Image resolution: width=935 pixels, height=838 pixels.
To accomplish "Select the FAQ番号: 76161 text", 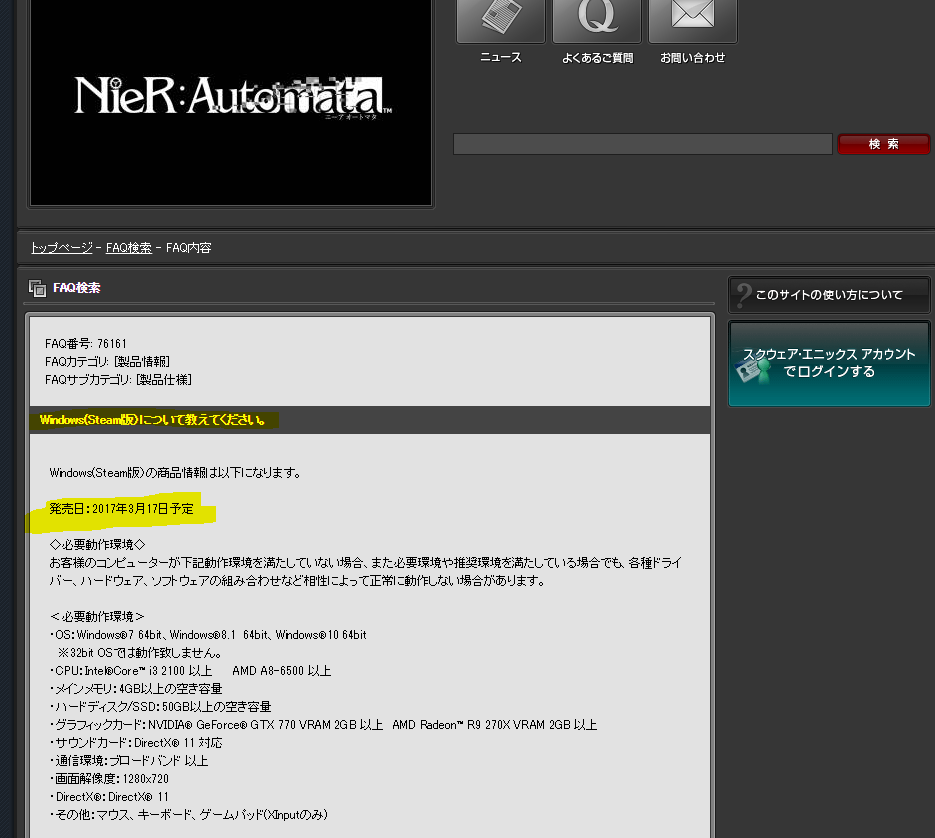I will 86,344.
